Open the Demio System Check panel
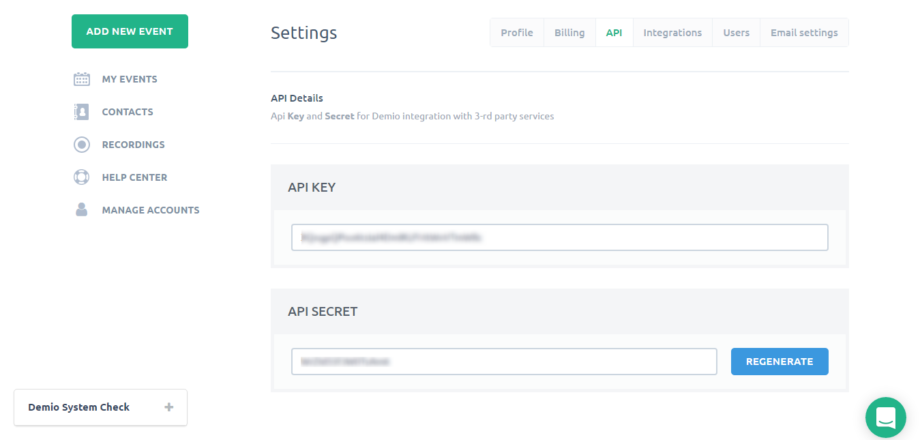This screenshot has height=440, width=920. [79, 407]
